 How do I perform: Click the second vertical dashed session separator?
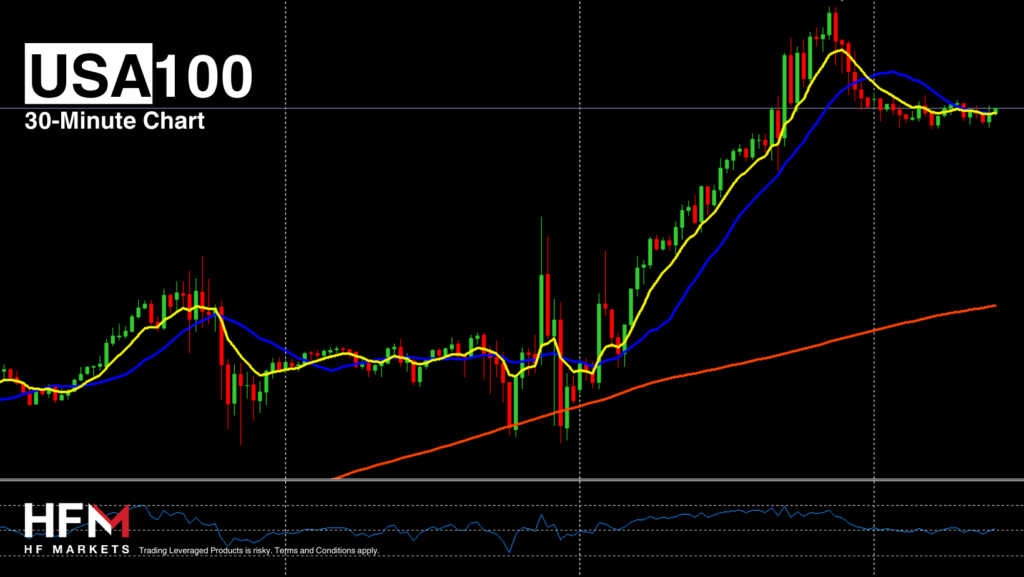(x=580, y=200)
